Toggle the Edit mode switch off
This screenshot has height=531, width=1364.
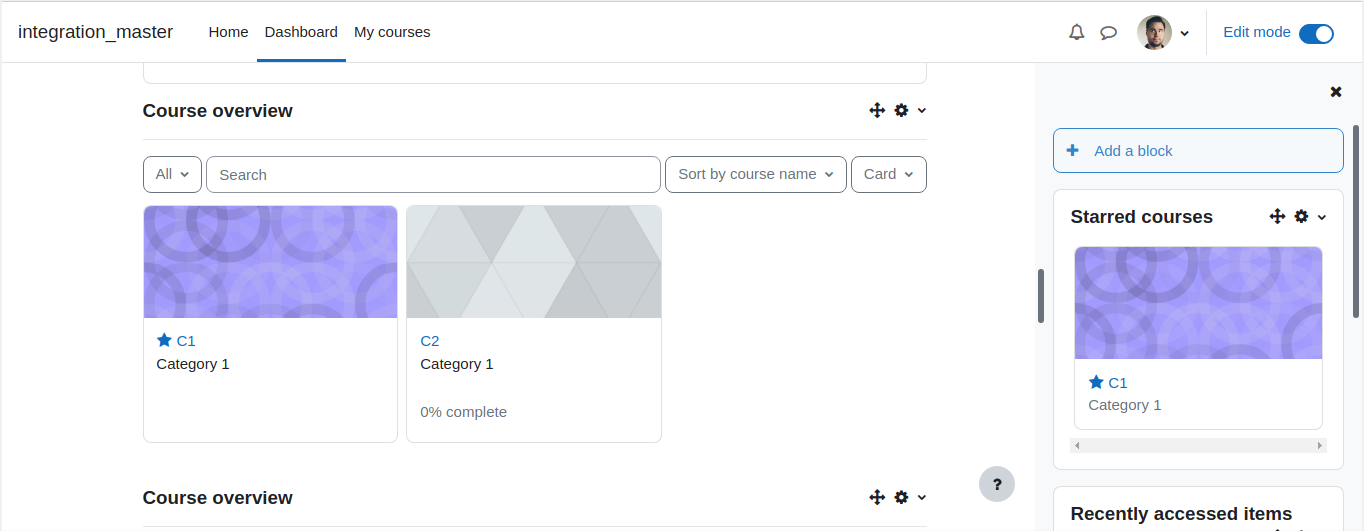(1316, 33)
